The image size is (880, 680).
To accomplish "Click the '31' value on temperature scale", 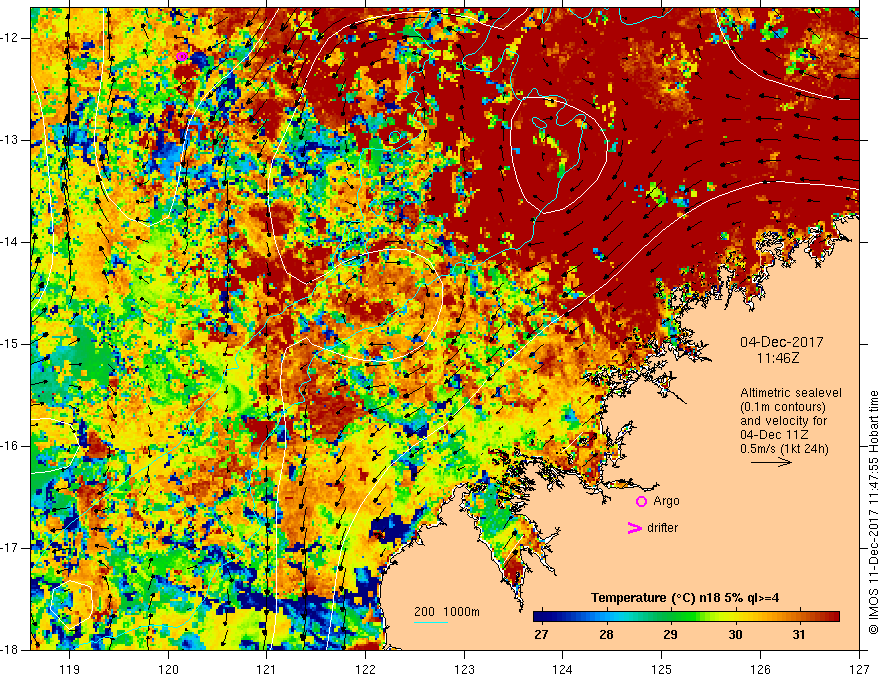I will [799, 635].
